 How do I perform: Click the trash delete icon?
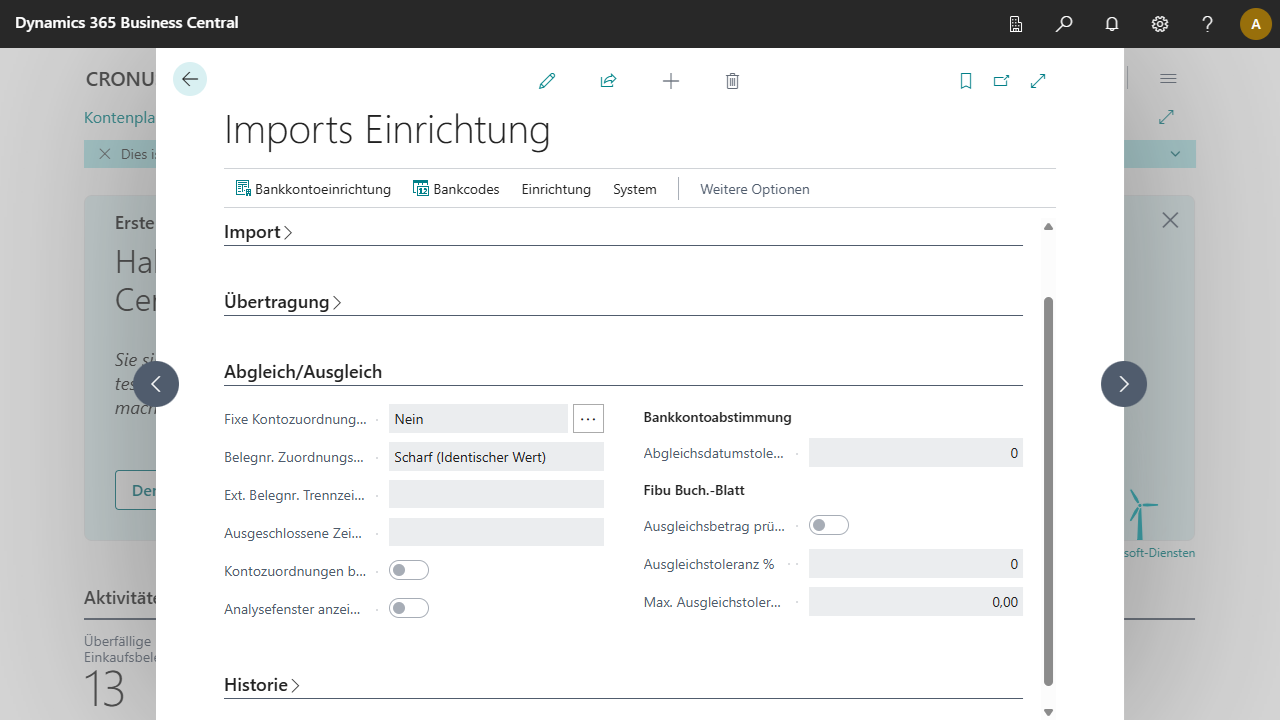[732, 81]
